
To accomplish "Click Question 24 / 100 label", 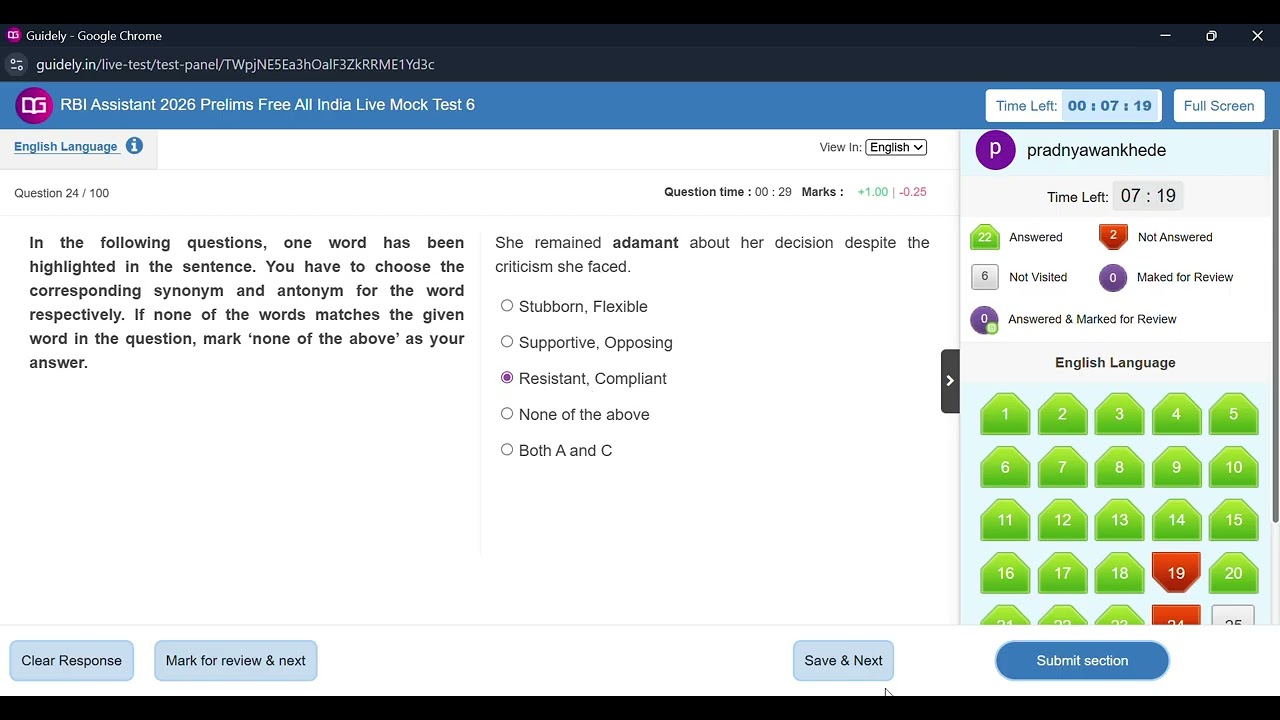I will pyautogui.click(x=62, y=193).
